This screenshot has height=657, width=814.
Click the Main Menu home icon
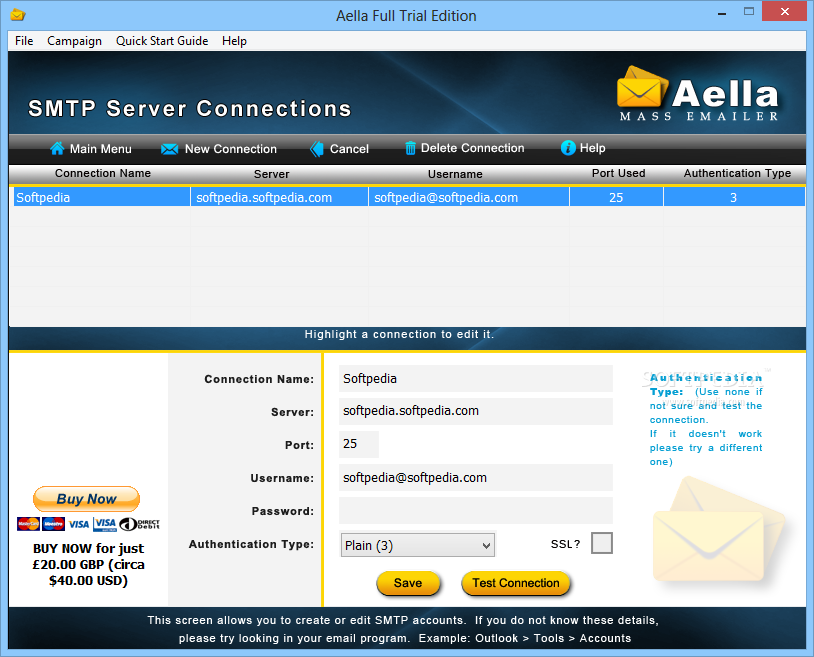coord(57,148)
